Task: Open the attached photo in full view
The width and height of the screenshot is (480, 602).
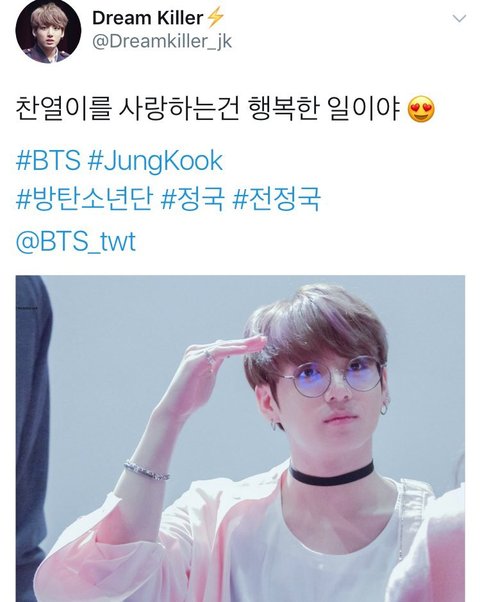Action: 240,438
